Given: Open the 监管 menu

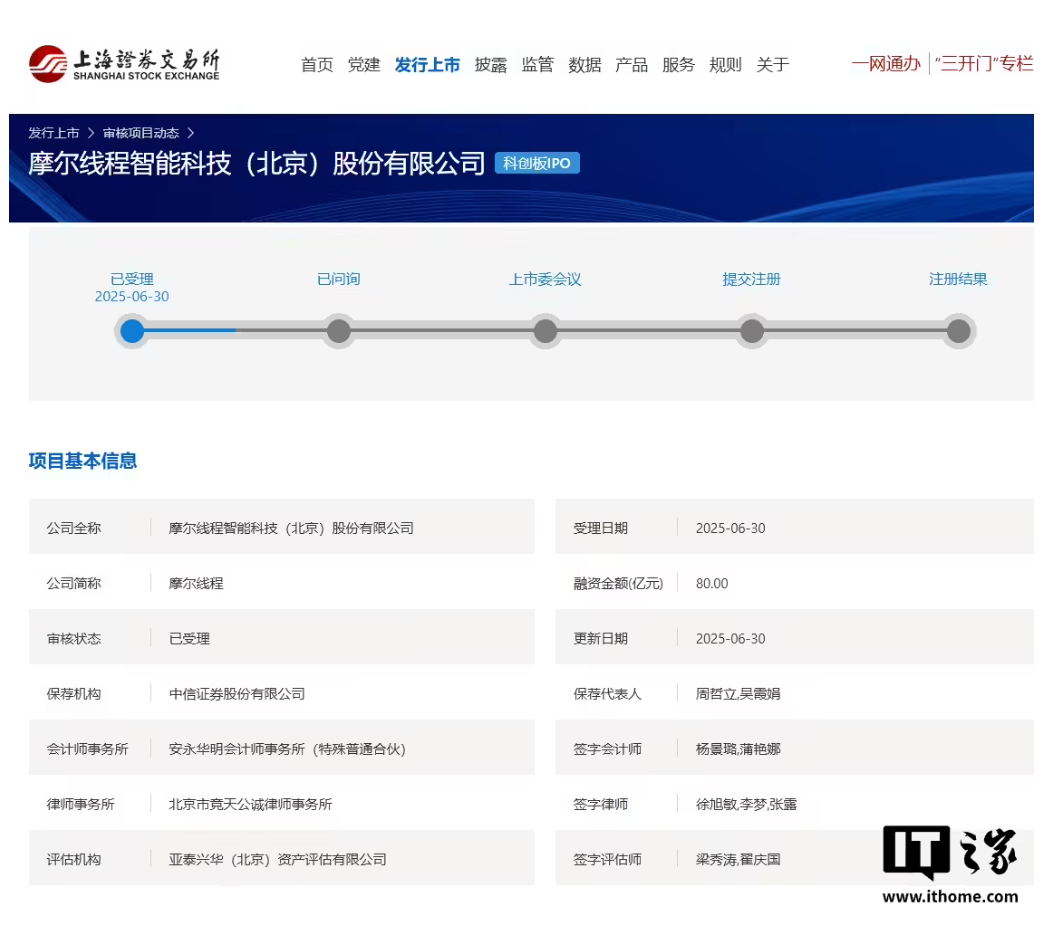Looking at the screenshot, I should (x=537, y=65).
